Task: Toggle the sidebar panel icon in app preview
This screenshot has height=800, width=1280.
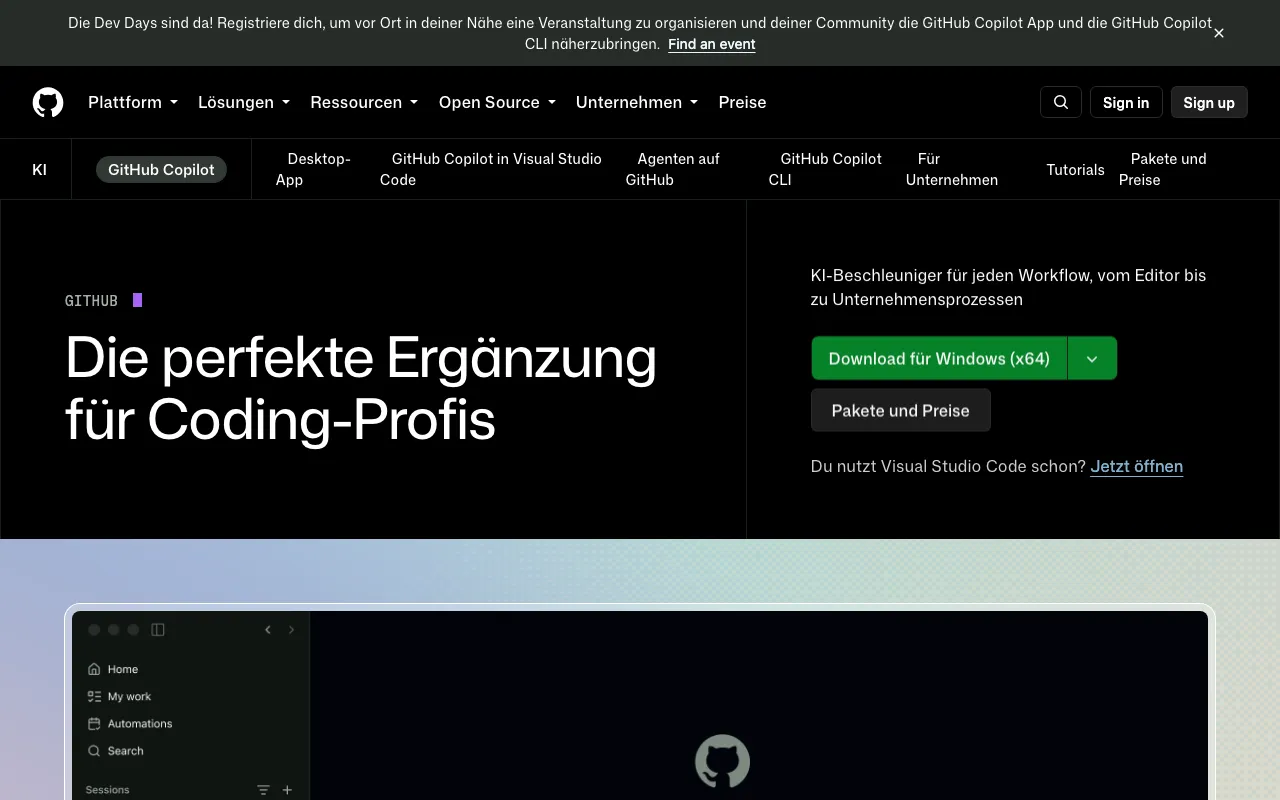Action: (x=158, y=630)
